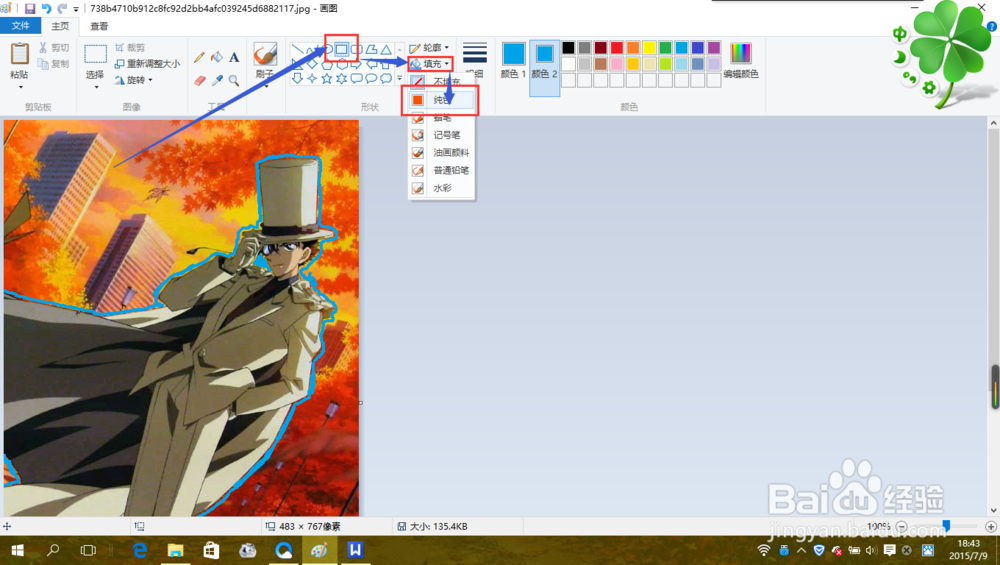Click the Cut (剪切) scissors button

(x=54, y=48)
